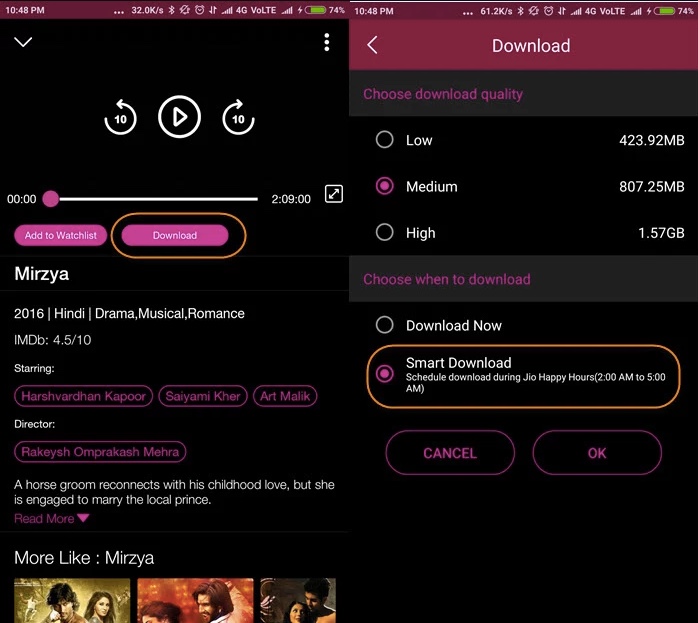
Task: Add Mirzya to Watchlist
Action: 61,235
